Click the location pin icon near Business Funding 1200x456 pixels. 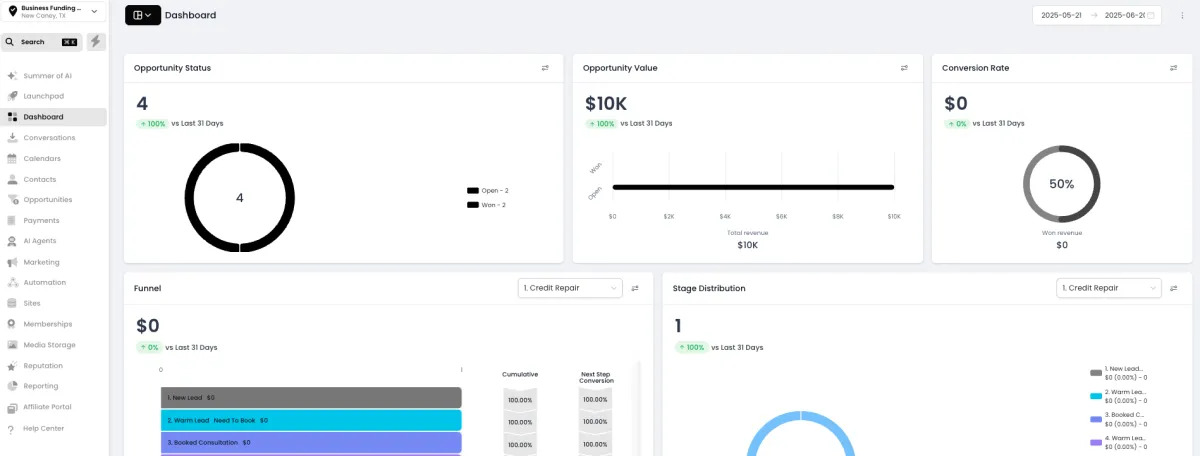pyautogui.click(x=12, y=11)
